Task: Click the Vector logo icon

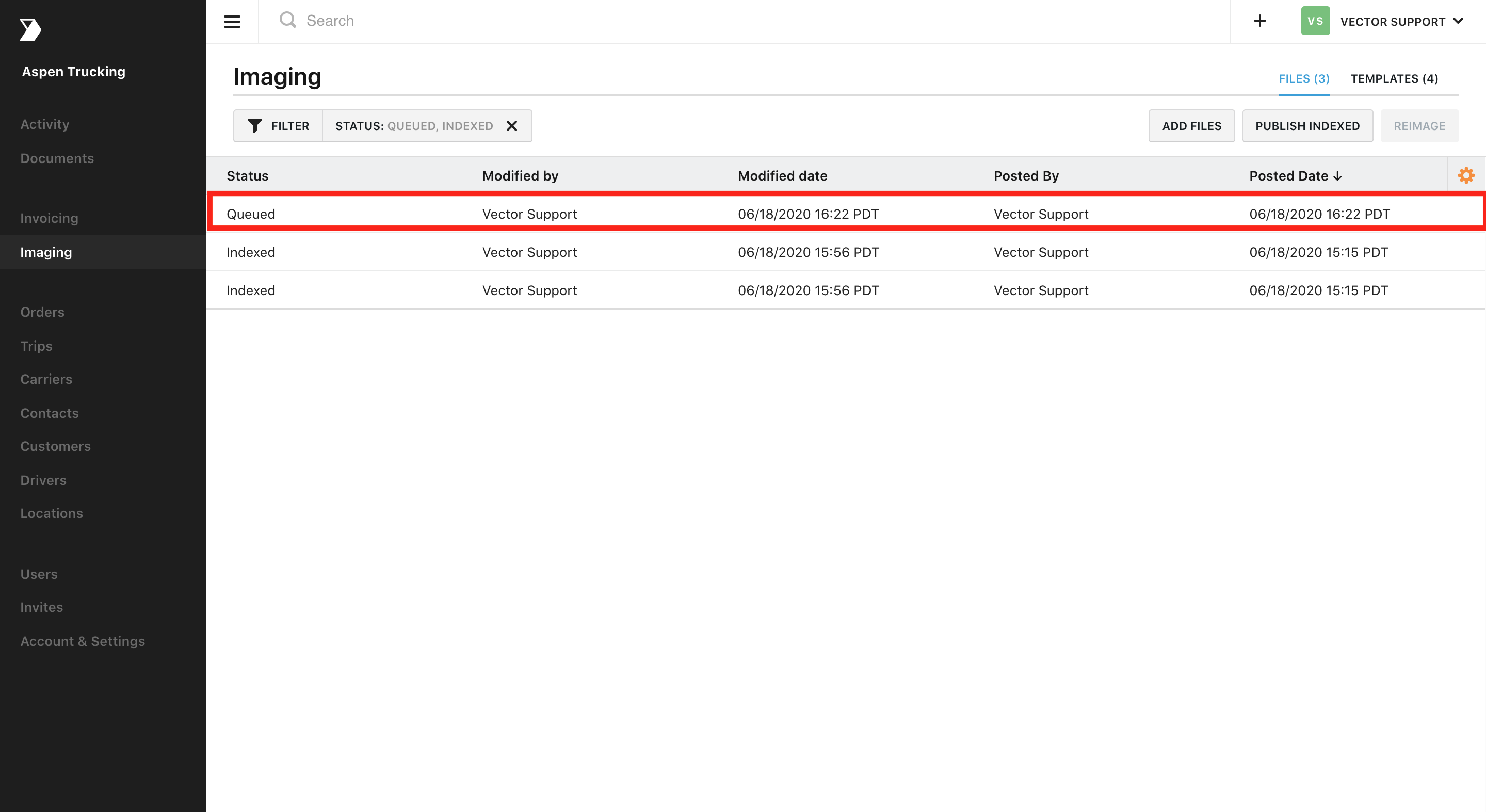Action: [30, 29]
